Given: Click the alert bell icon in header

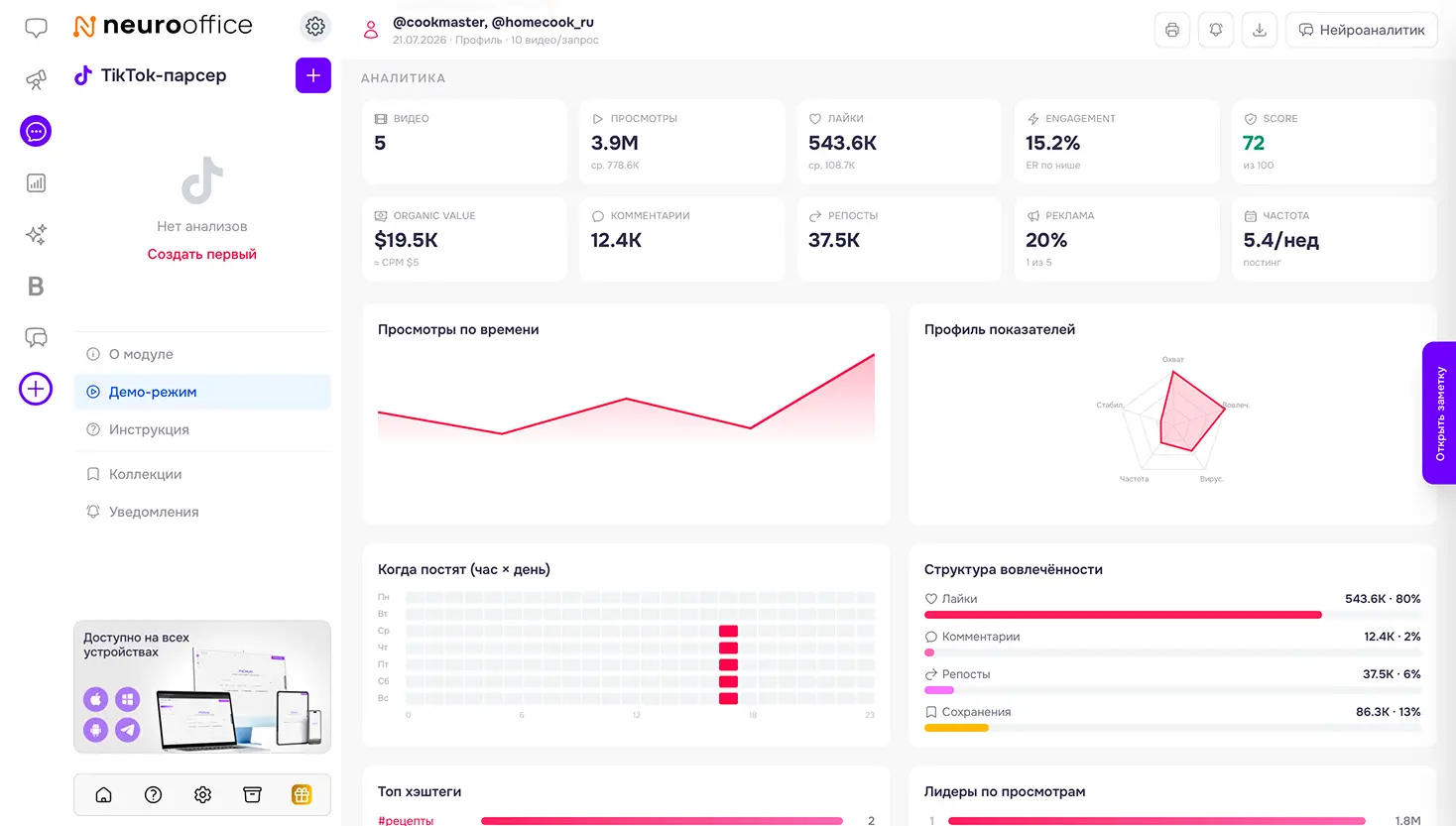Looking at the screenshot, I should pos(1216,30).
